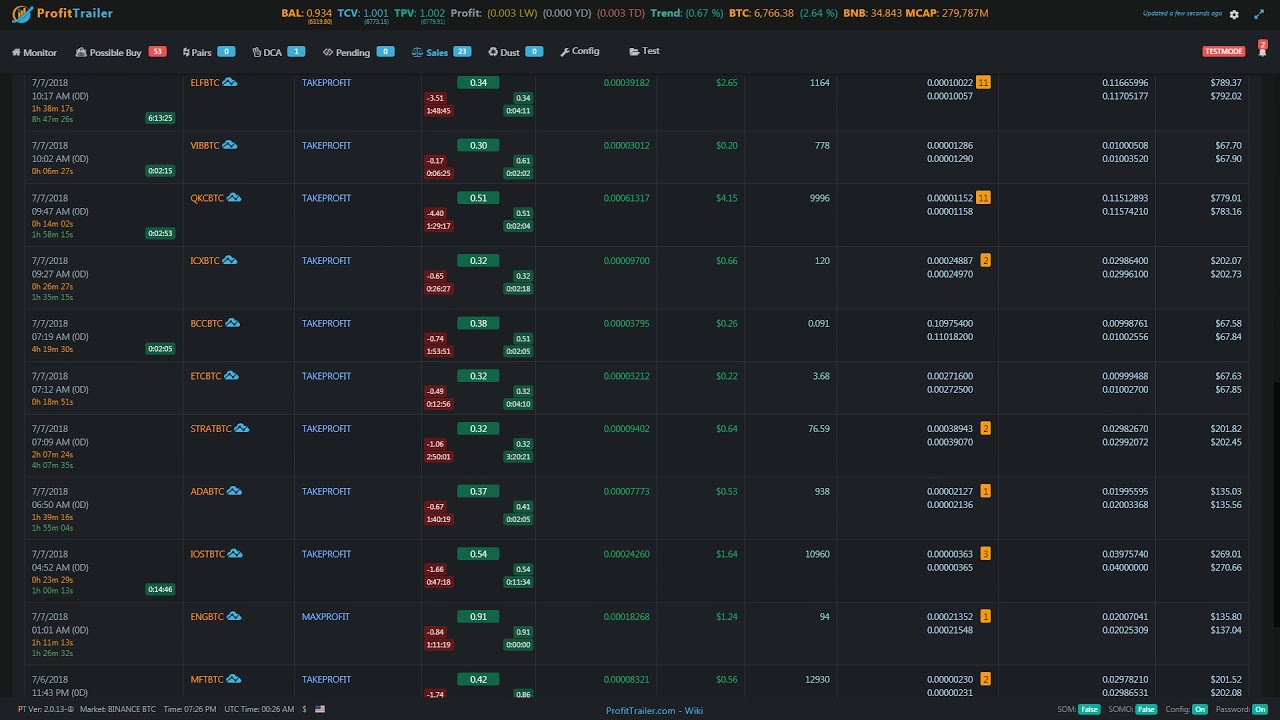
Task: Click the cloud icon next to ICXBTC
Action: point(229,260)
